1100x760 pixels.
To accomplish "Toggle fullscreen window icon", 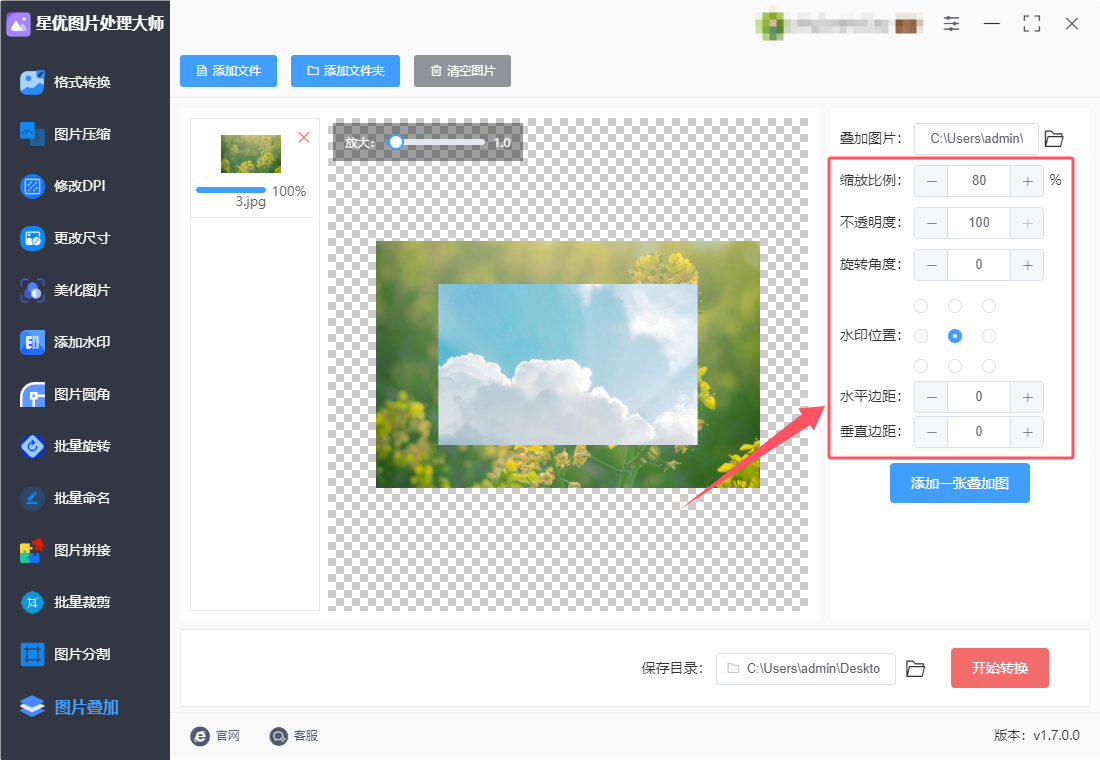I will 1031,24.
